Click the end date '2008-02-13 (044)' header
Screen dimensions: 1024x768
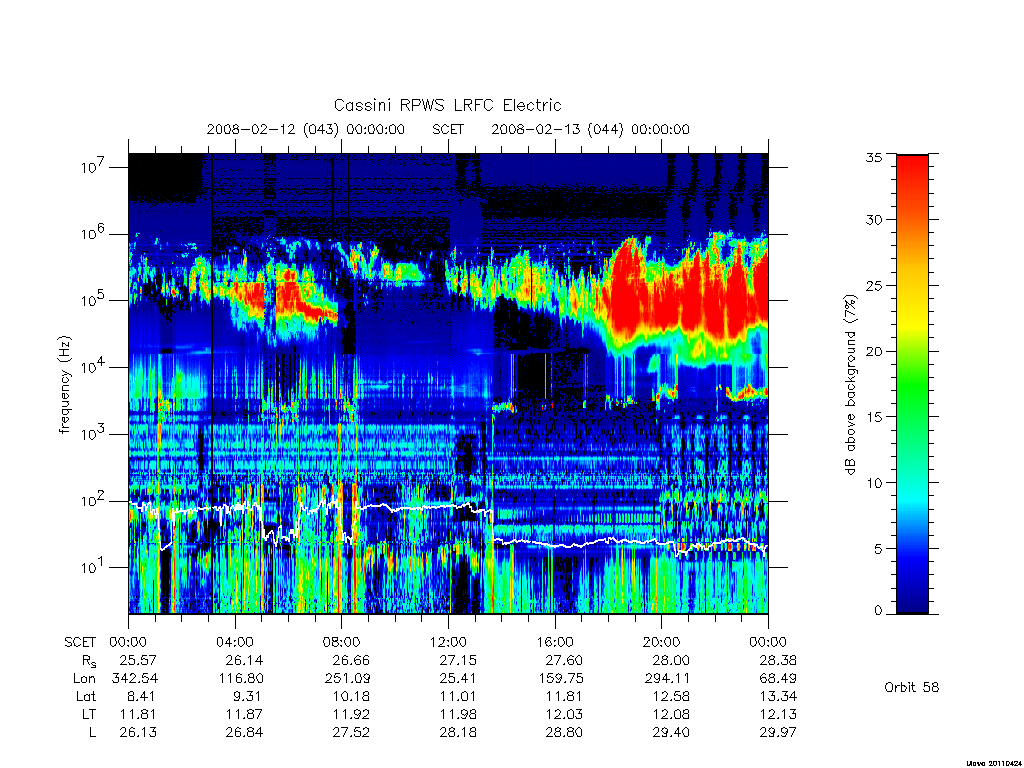[x=558, y=129]
